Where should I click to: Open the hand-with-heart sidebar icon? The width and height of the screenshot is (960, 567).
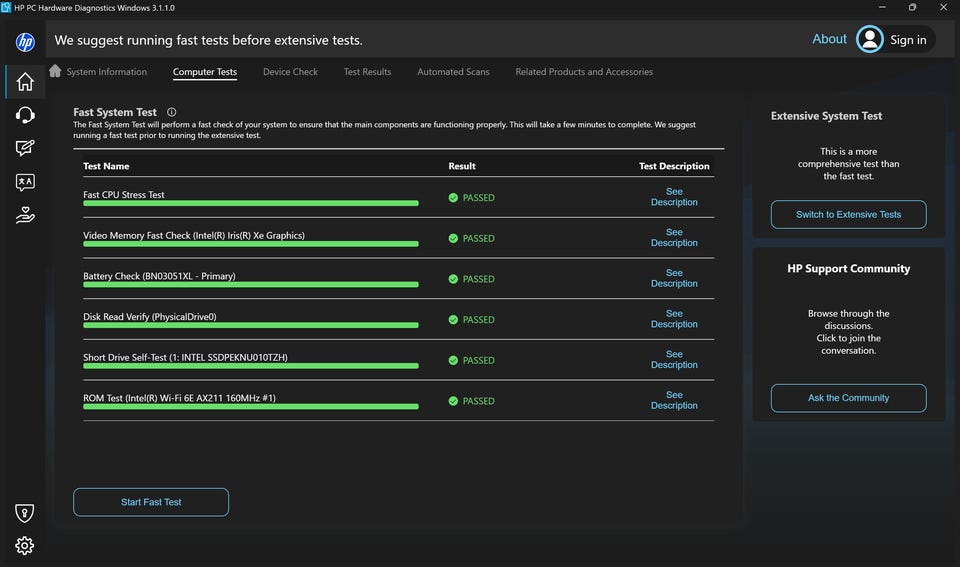click(25, 215)
